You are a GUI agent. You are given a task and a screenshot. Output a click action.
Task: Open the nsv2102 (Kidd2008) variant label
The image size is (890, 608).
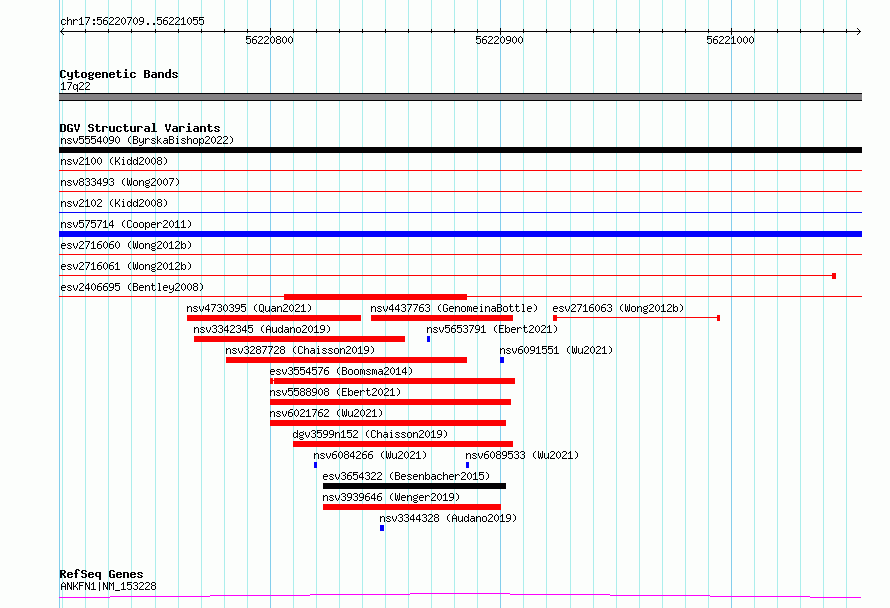click(114, 203)
